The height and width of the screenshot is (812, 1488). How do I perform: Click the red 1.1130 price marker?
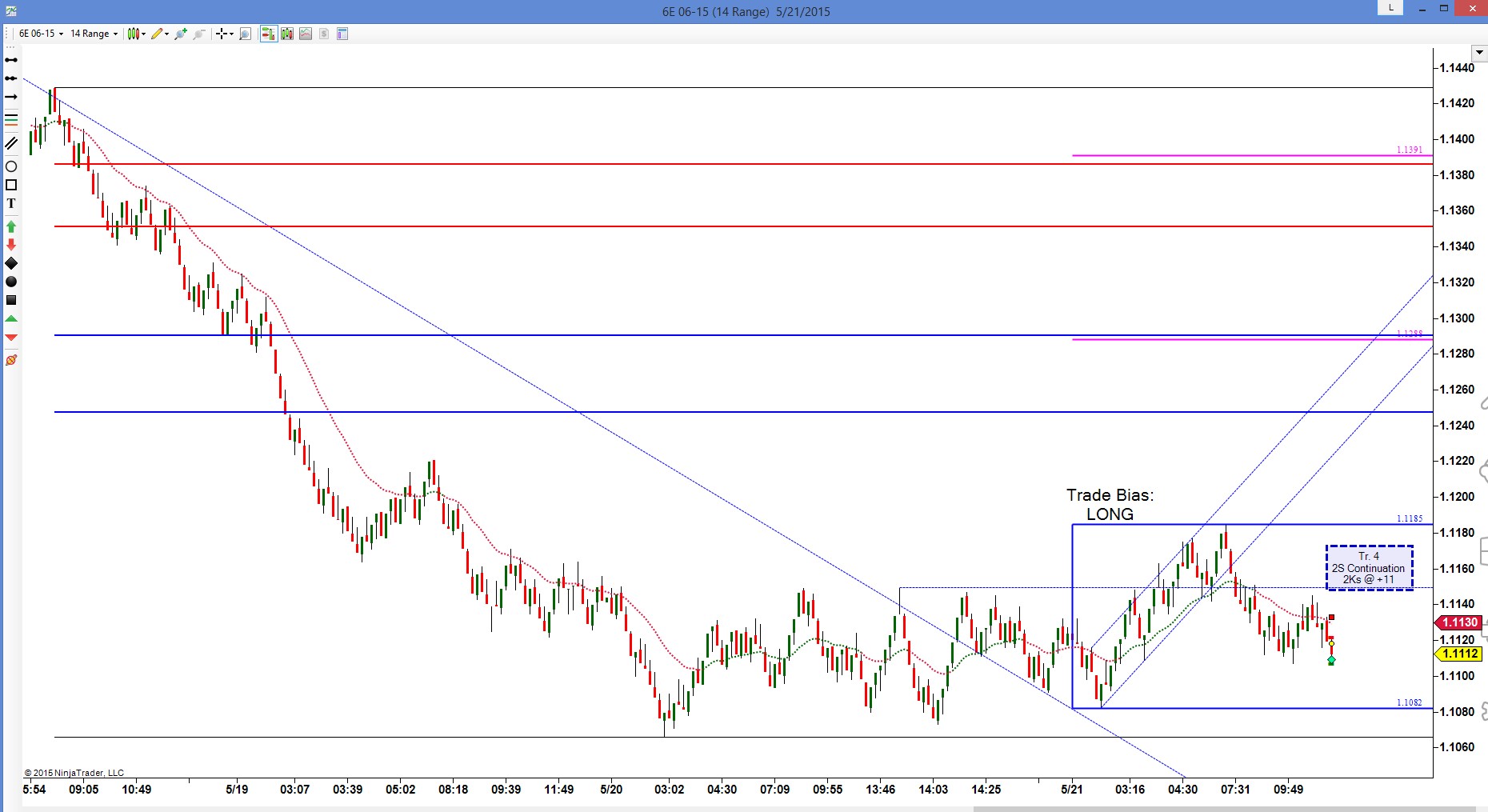click(1458, 622)
